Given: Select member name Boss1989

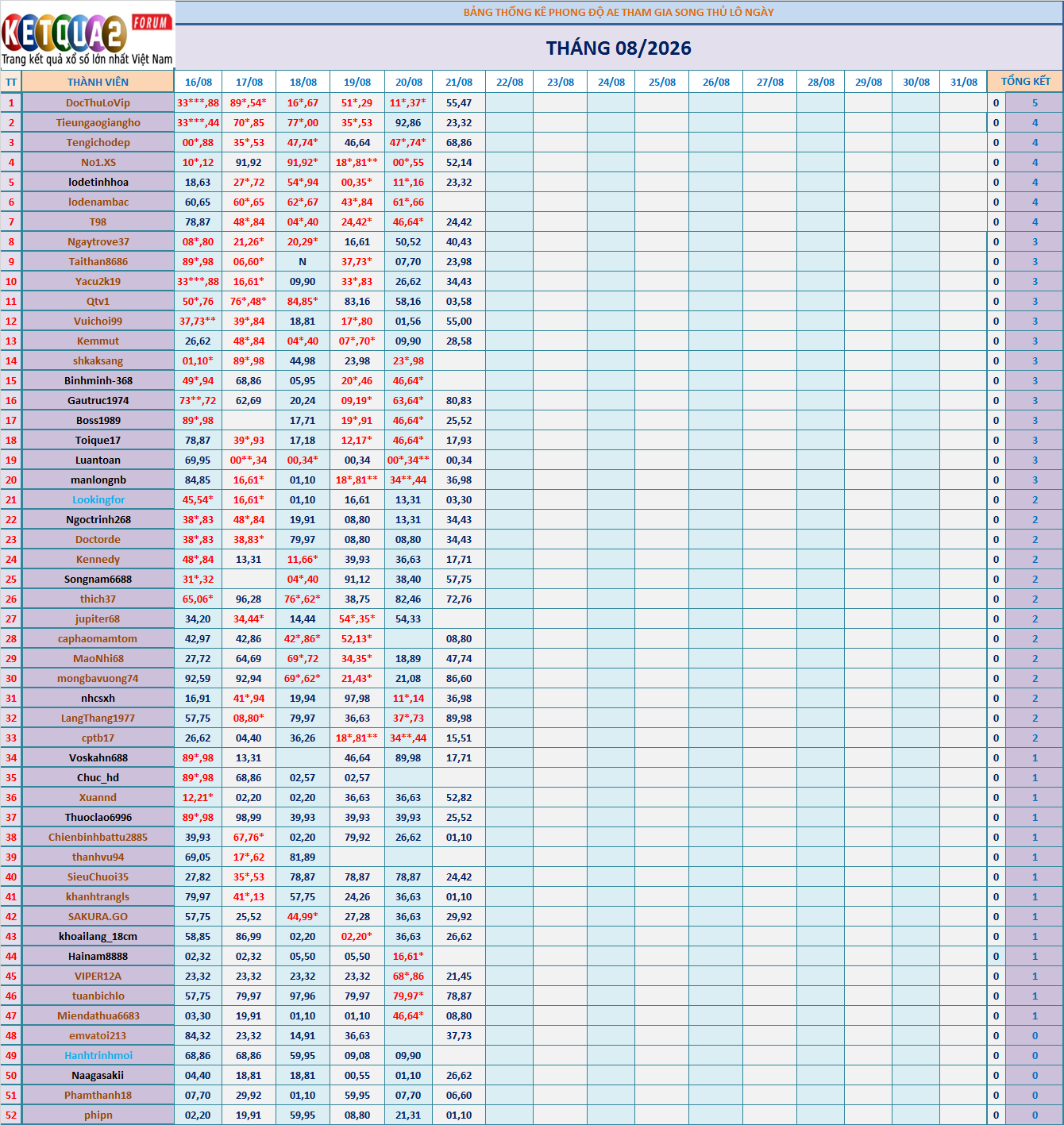Looking at the screenshot, I should [x=98, y=420].
